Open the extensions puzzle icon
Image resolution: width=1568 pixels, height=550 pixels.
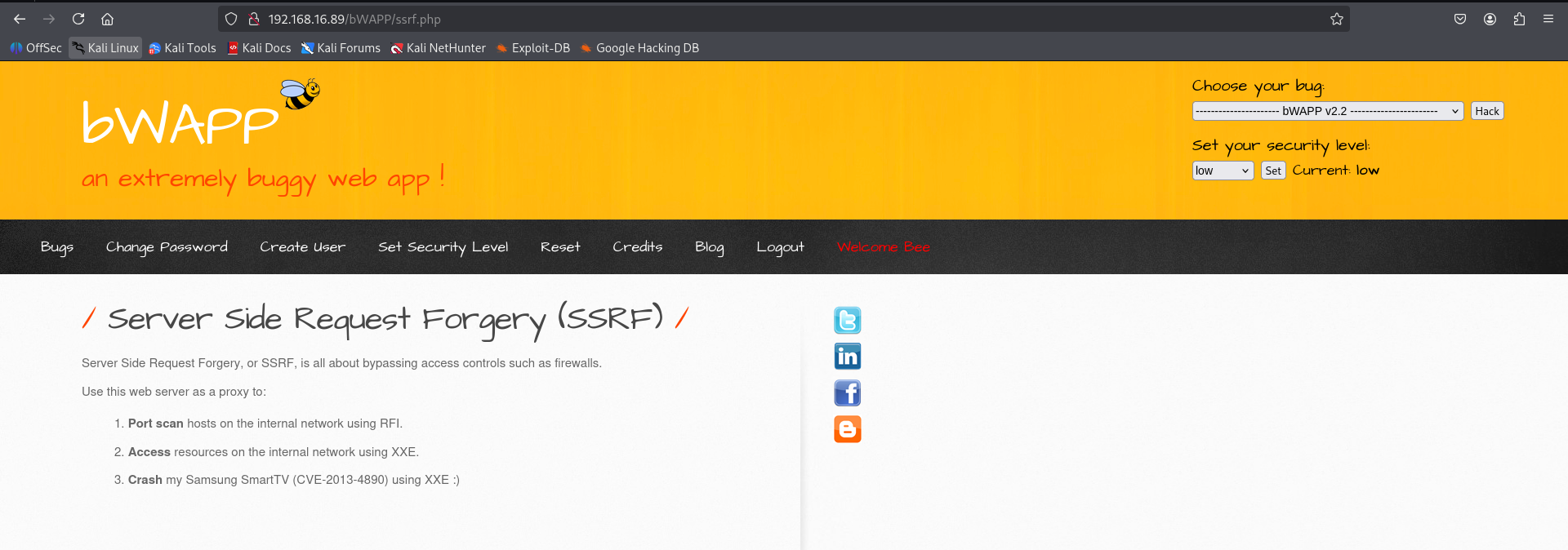tap(1519, 19)
